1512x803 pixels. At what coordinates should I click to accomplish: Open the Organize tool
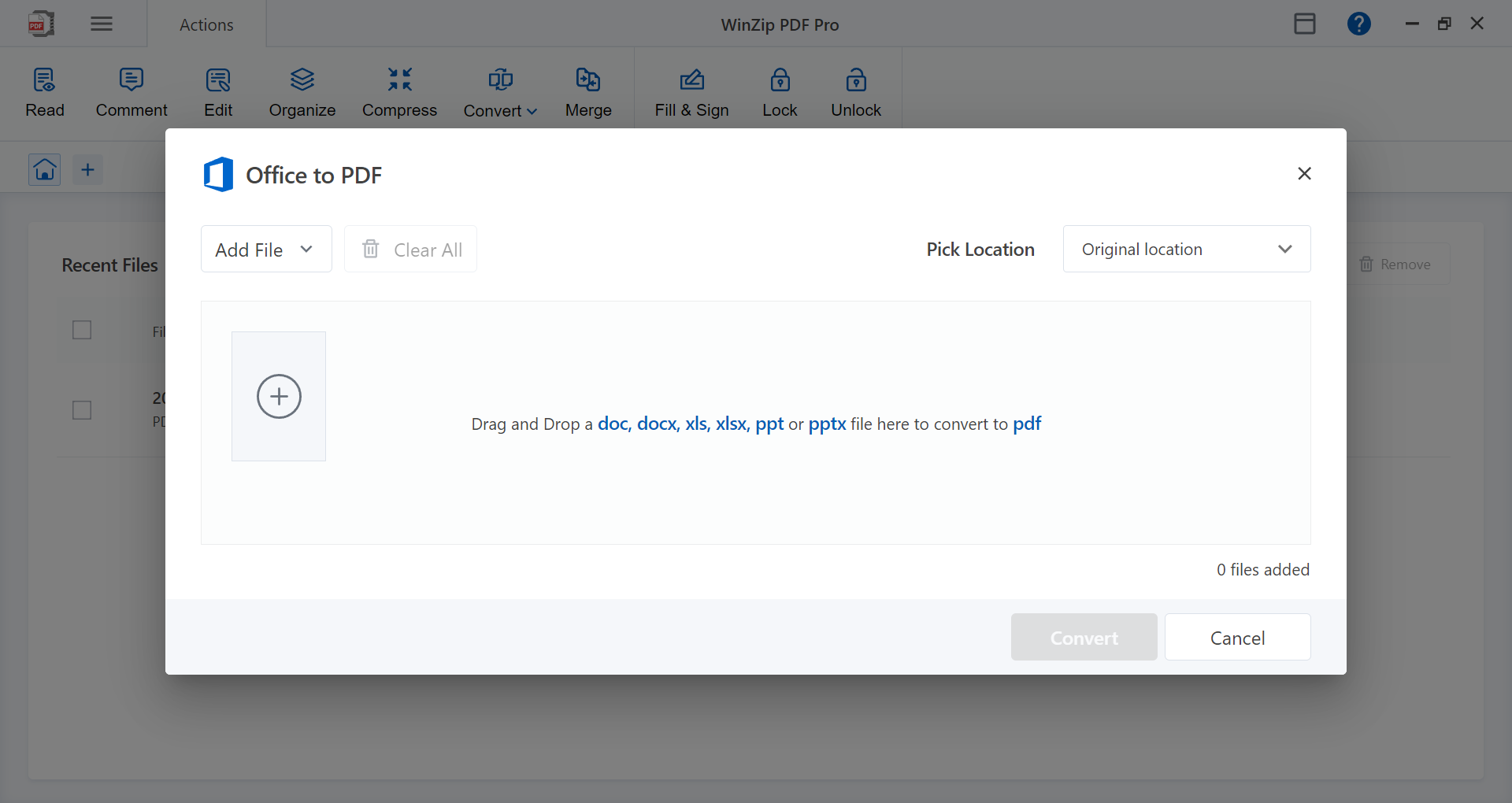pyautogui.click(x=302, y=91)
